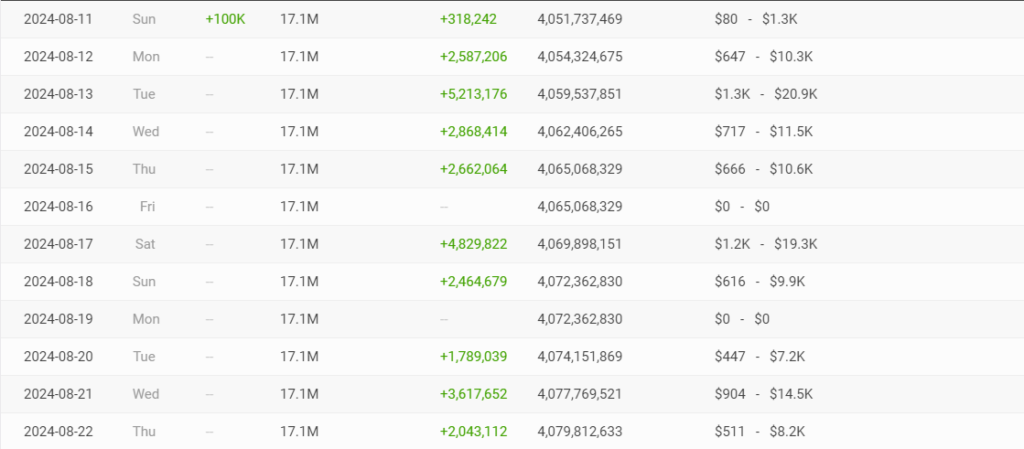The height and width of the screenshot is (449, 1024).
Task: Click the +100K subscriber gain value
Action: (225, 20)
